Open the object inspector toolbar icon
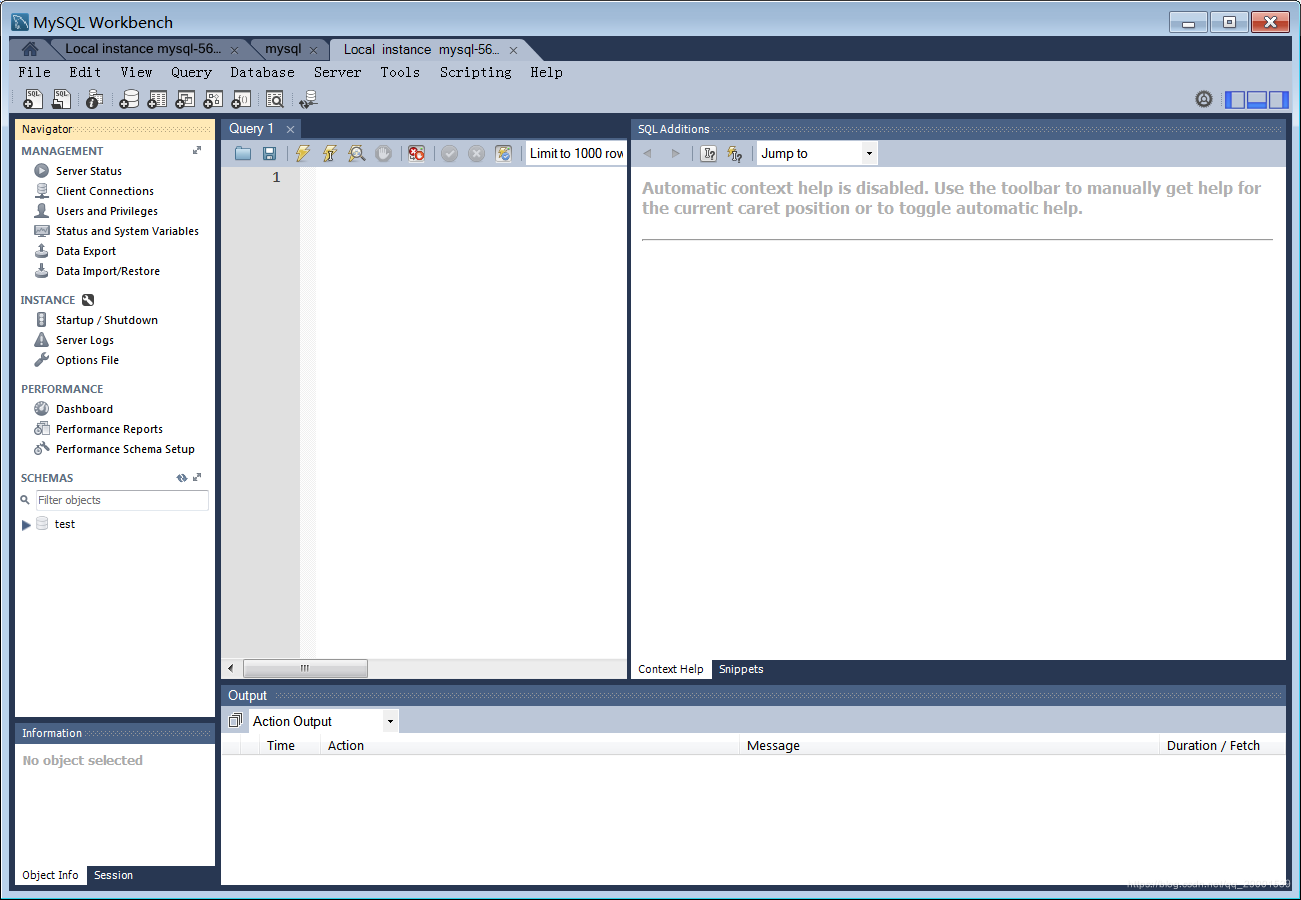 94,99
